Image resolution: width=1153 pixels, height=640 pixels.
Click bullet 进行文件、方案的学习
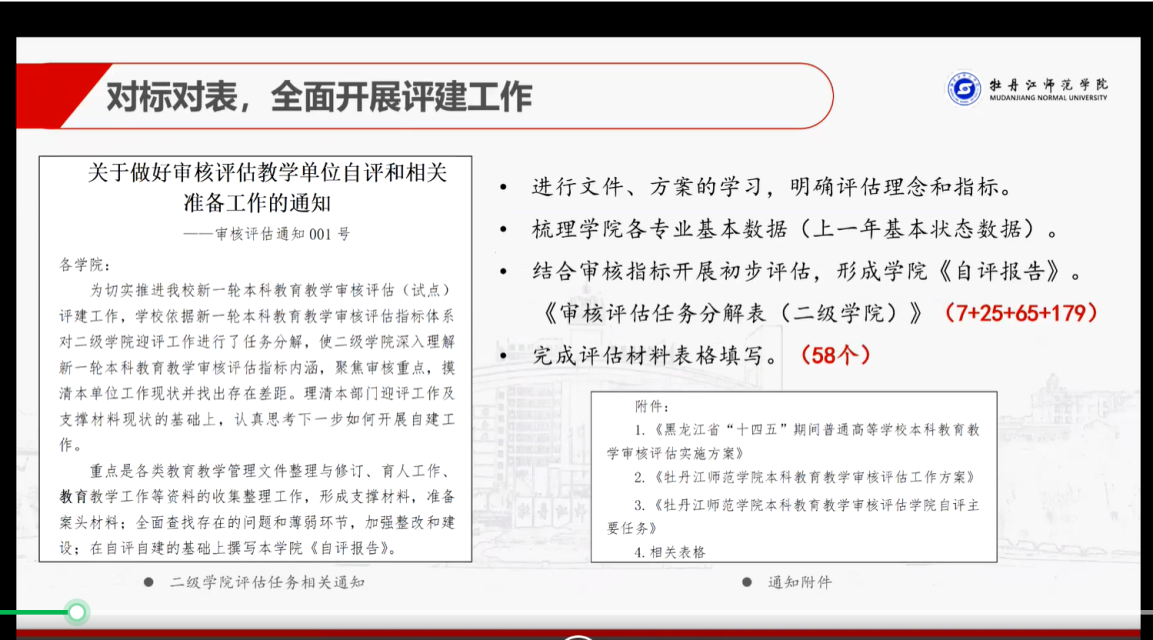pyautogui.click(x=772, y=187)
